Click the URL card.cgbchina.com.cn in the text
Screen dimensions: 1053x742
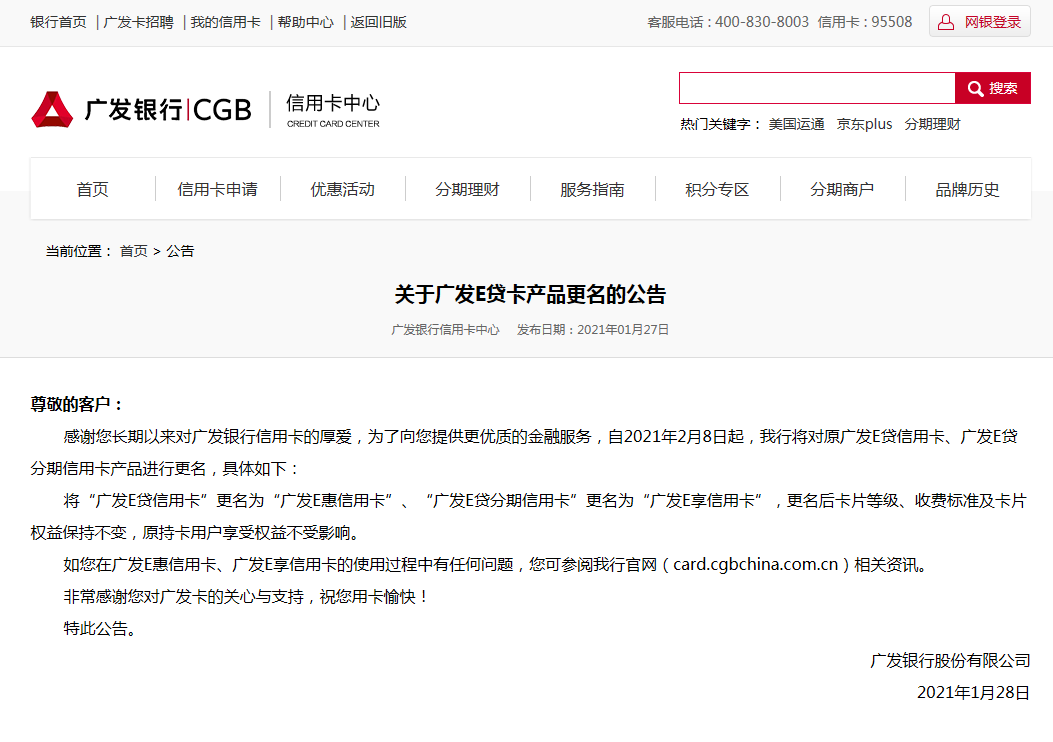(x=756, y=565)
